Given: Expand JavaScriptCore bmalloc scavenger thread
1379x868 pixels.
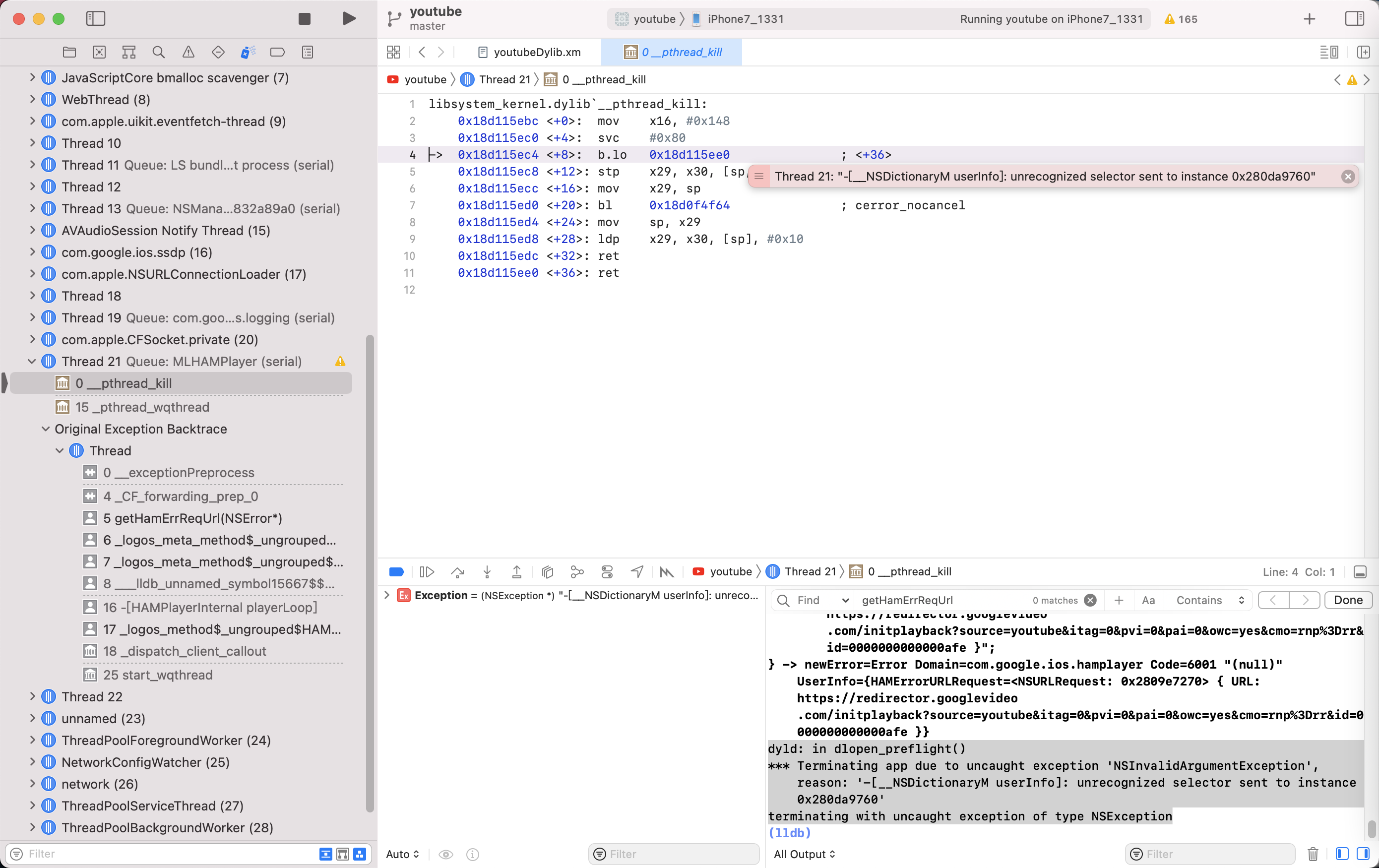Looking at the screenshot, I should (x=32, y=77).
